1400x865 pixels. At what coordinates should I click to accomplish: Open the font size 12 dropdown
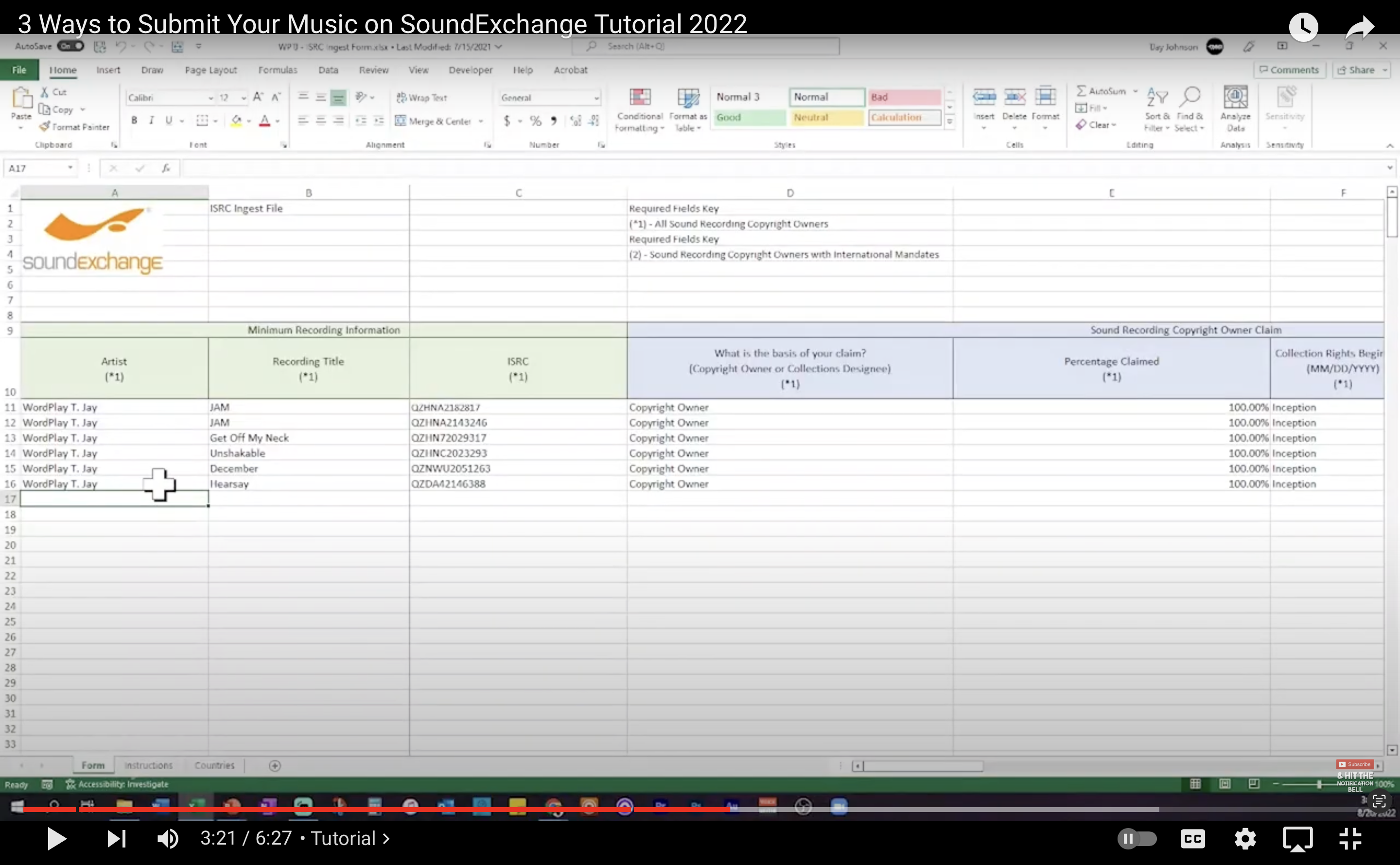pyautogui.click(x=244, y=98)
